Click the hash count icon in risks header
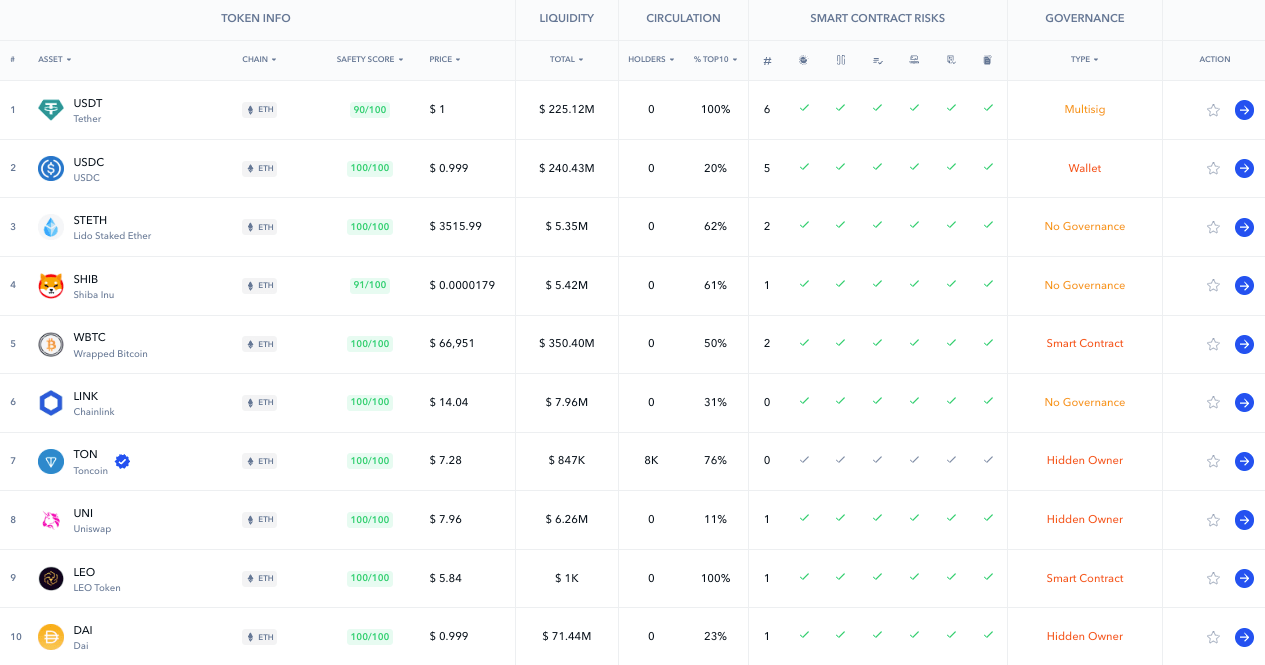The image size is (1265, 665). pos(767,60)
